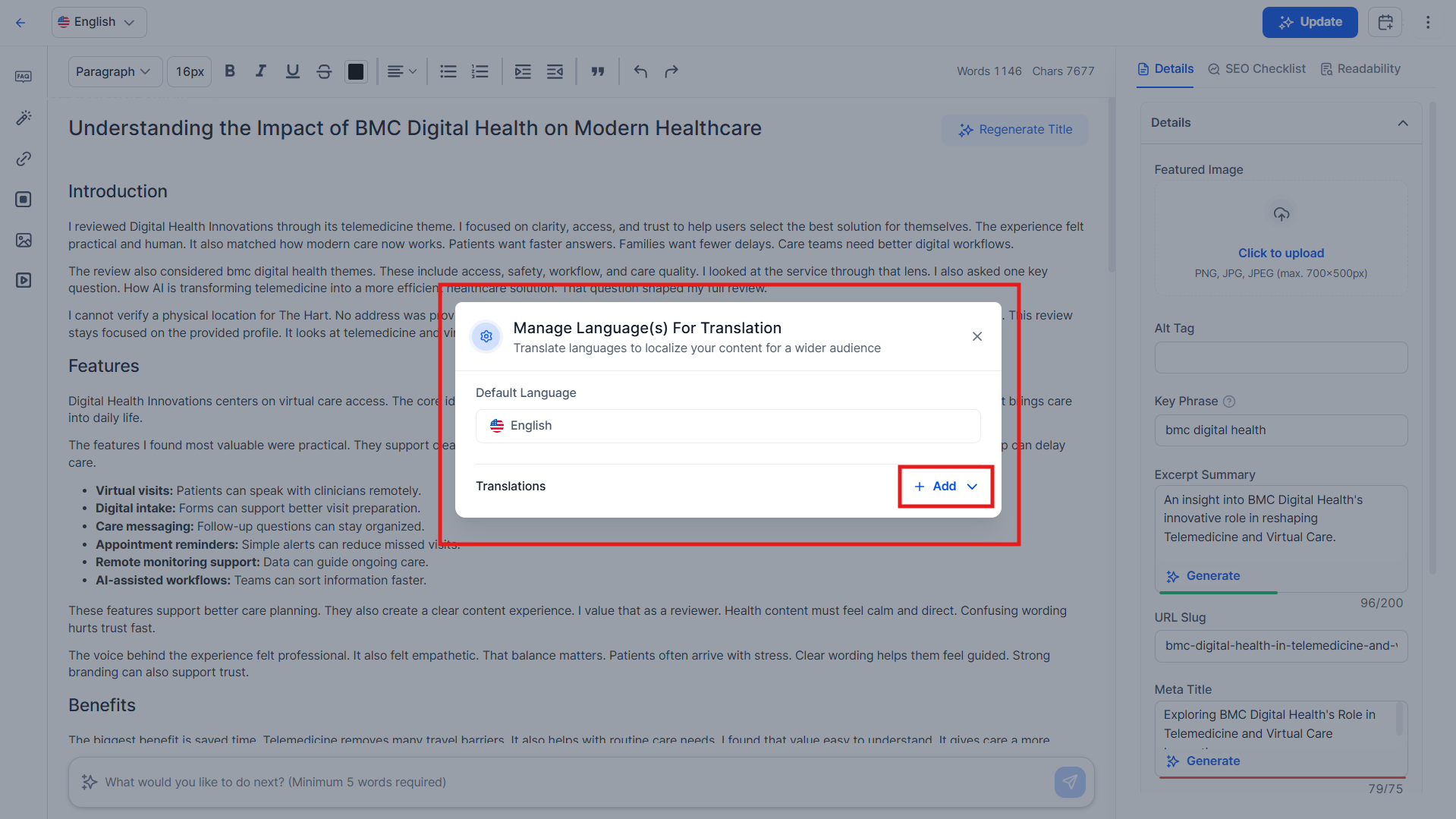Screen dimensions: 1456x819
Task: Close the Manage Languages dialog
Action: tap(977, 336)
